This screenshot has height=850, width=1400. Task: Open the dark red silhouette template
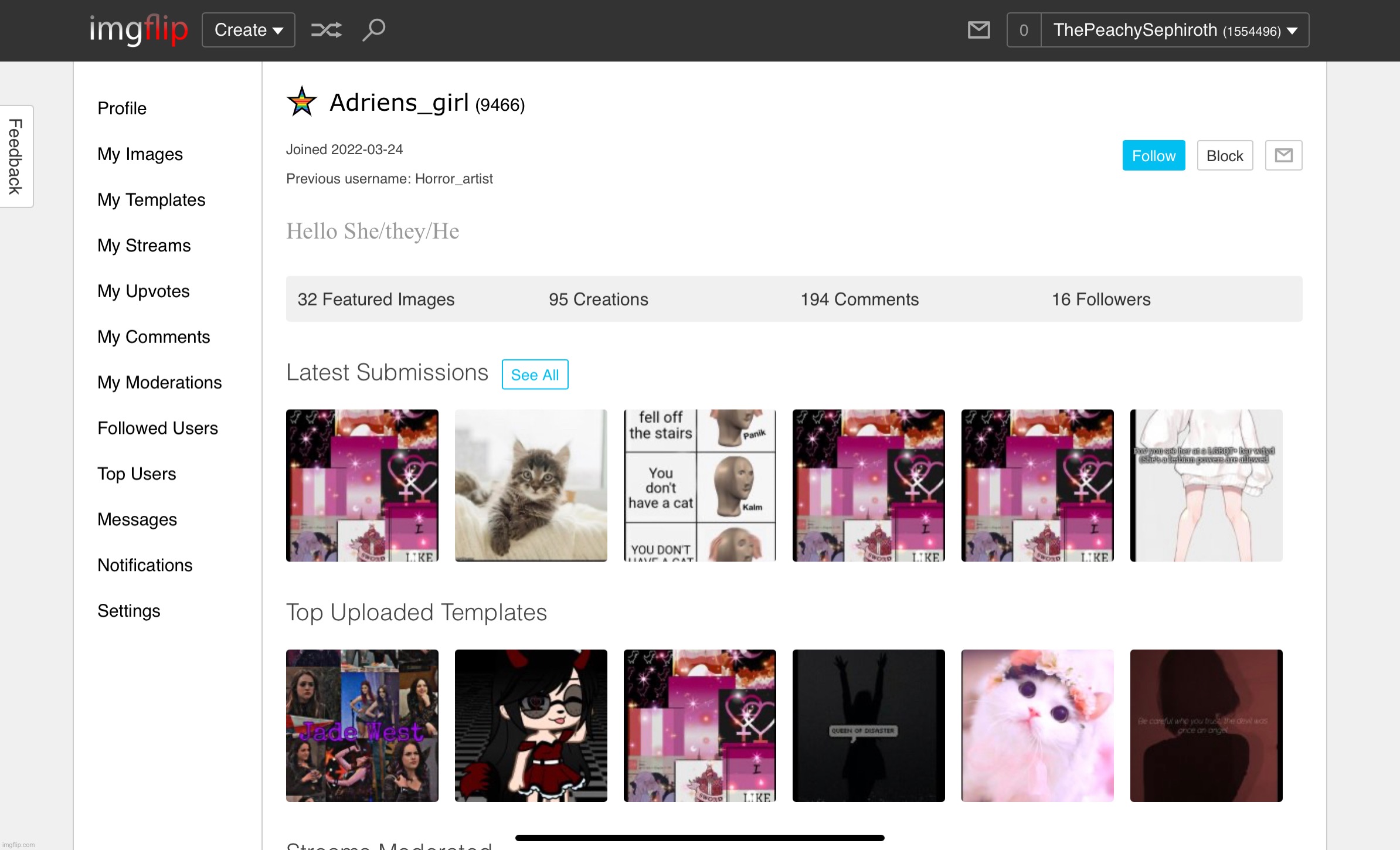(x=1207, y=726)
